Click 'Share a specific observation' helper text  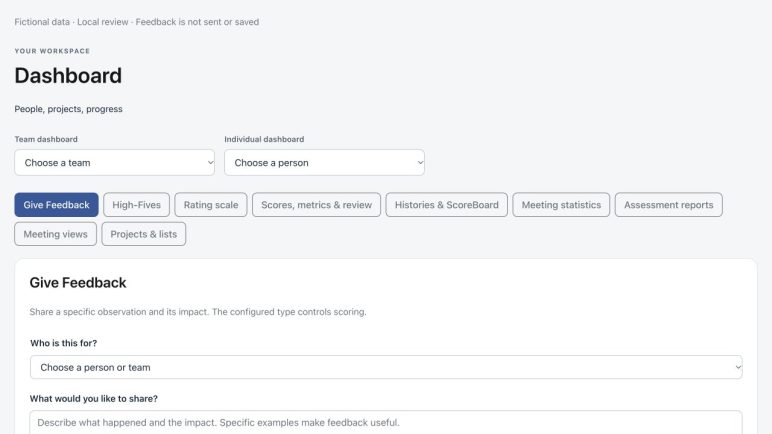(198, 312)
